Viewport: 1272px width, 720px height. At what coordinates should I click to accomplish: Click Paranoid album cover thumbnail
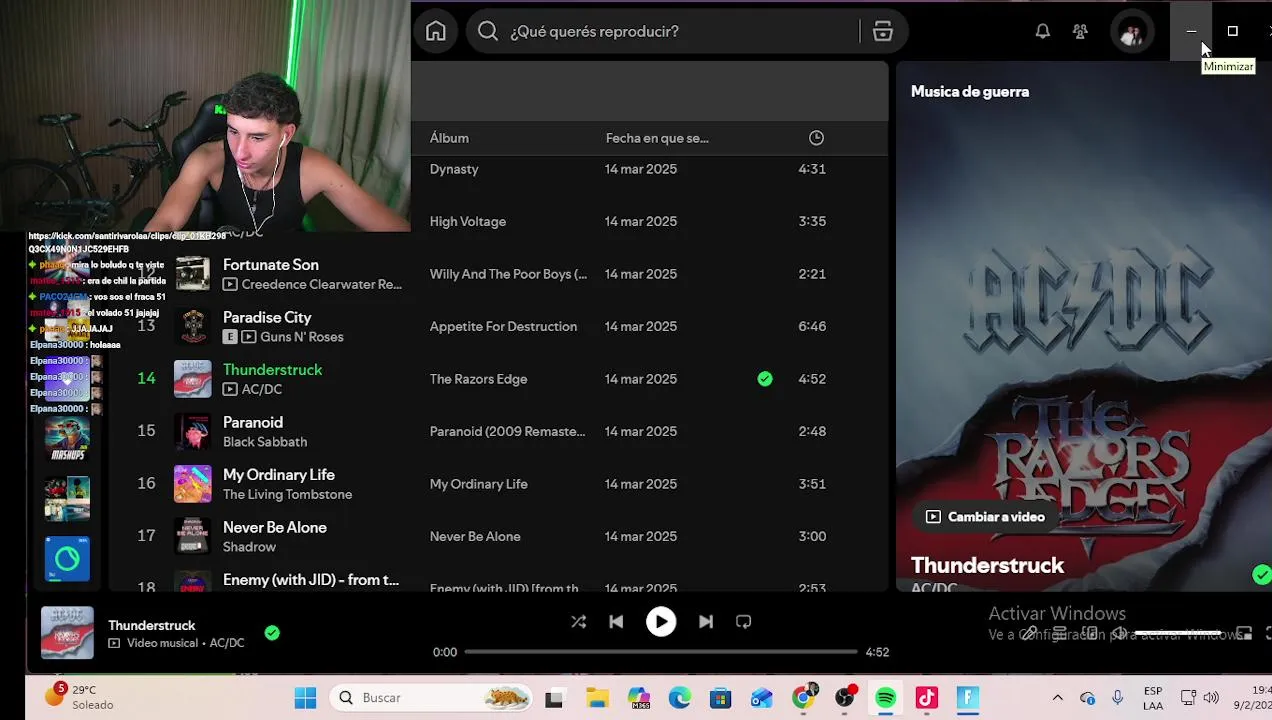pos(192,431)
